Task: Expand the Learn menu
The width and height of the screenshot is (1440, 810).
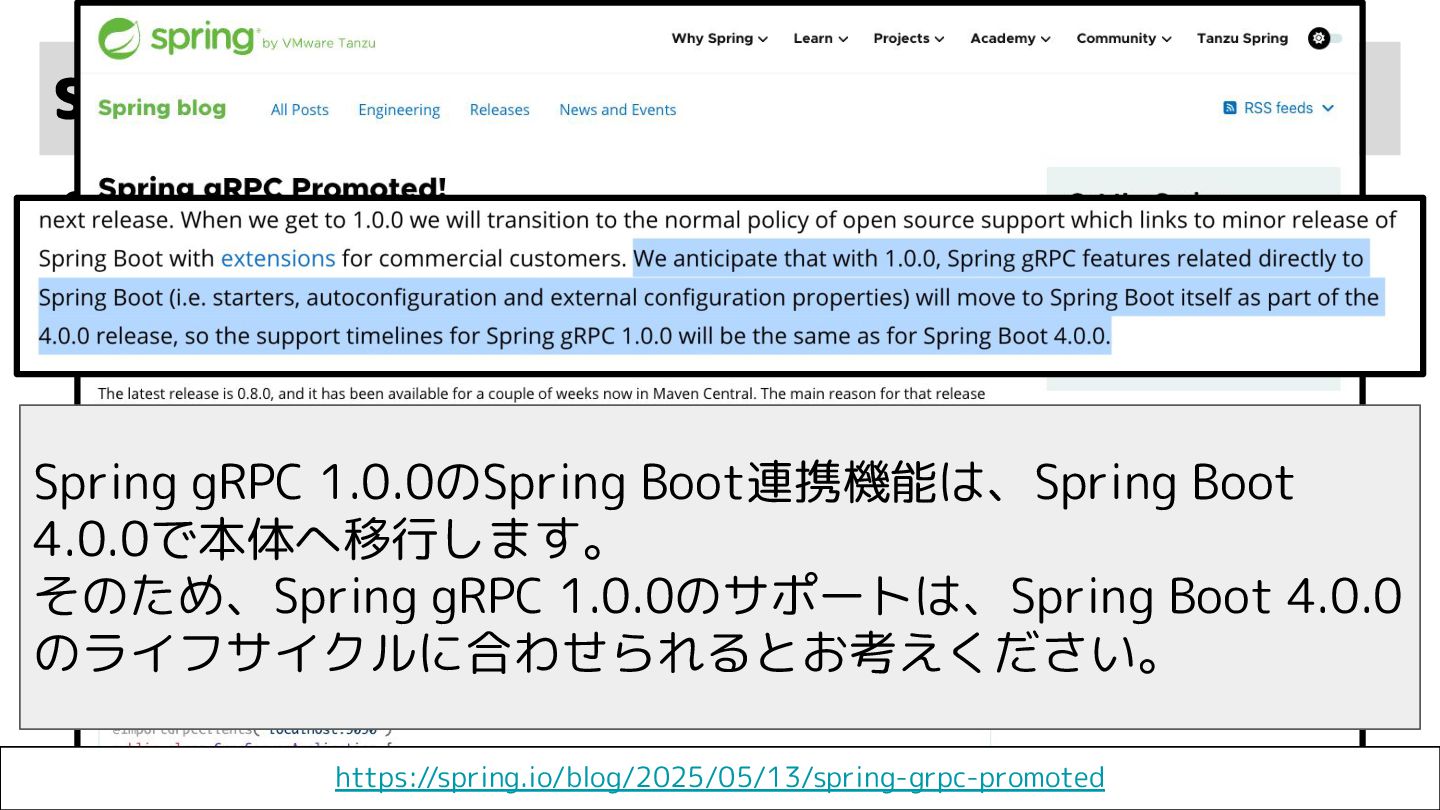Action: coord(820,38)
